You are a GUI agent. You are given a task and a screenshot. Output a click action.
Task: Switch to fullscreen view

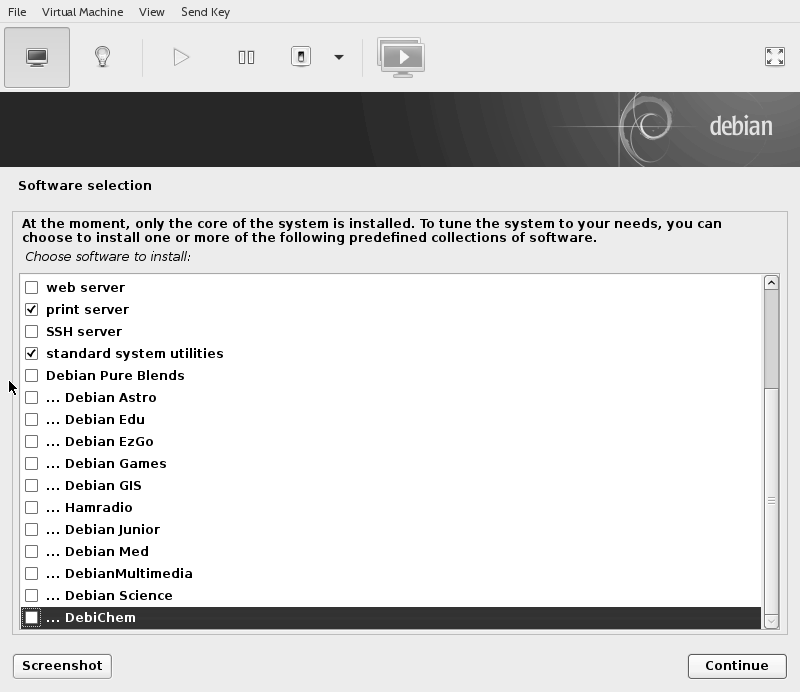[774, 57]
